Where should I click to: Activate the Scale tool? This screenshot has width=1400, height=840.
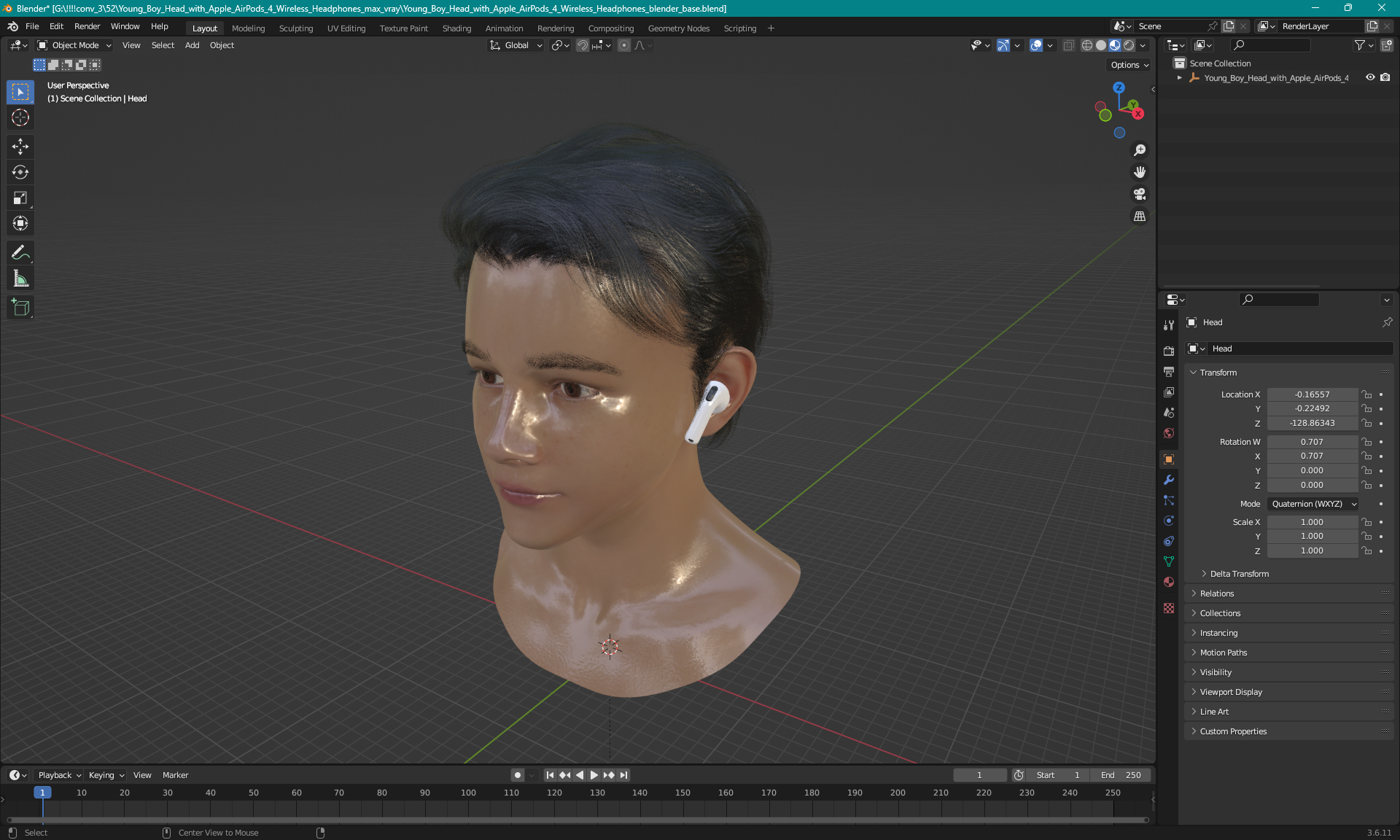pos(20,198)
